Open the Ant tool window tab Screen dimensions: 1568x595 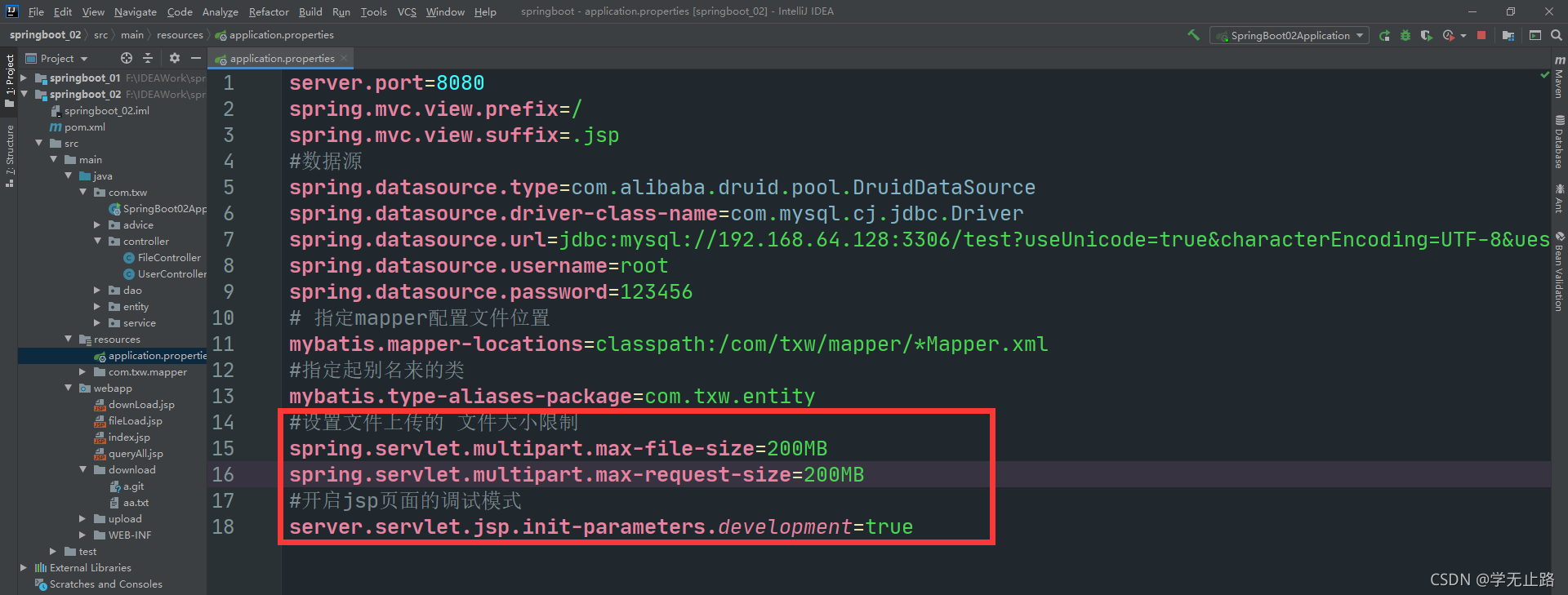click(x=1559, y=199)
